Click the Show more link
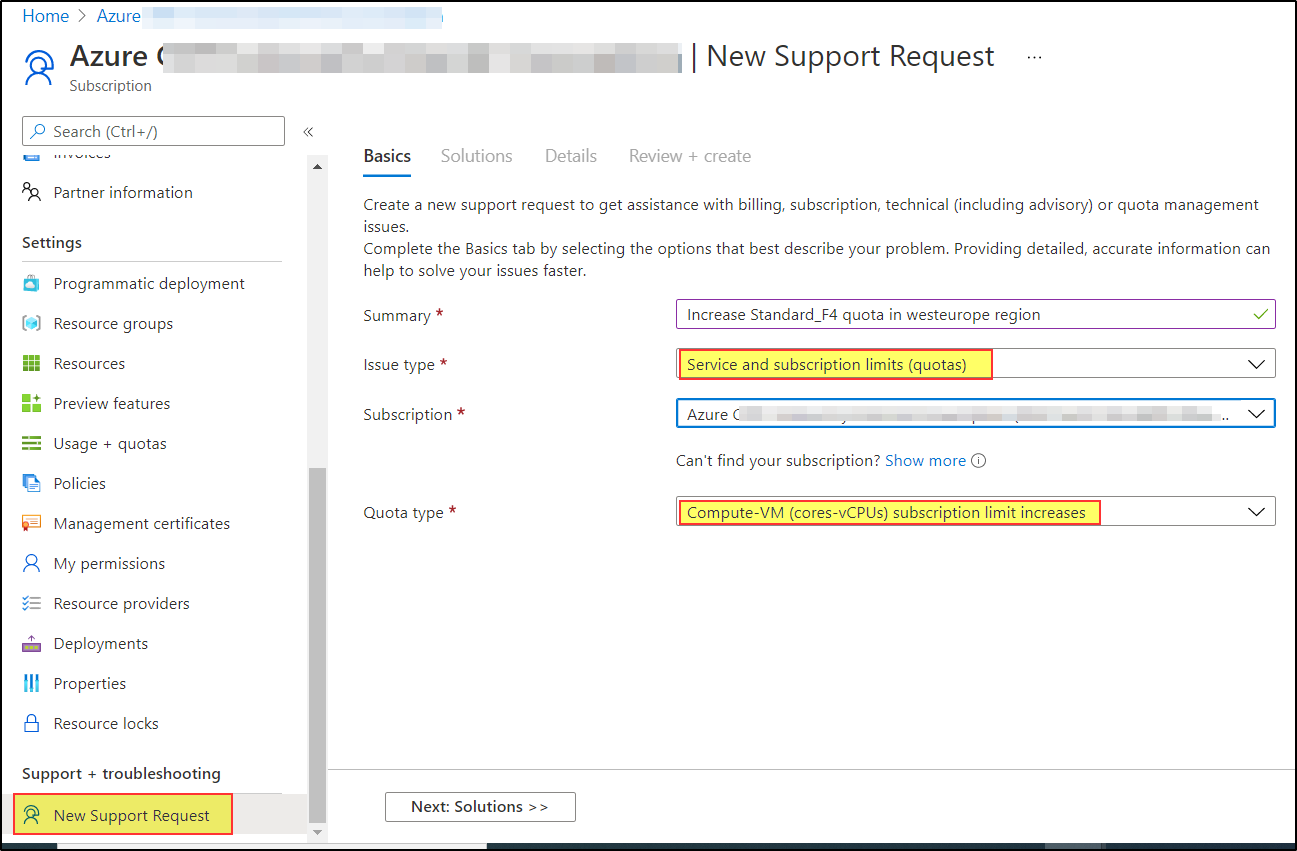 [926, 460]
